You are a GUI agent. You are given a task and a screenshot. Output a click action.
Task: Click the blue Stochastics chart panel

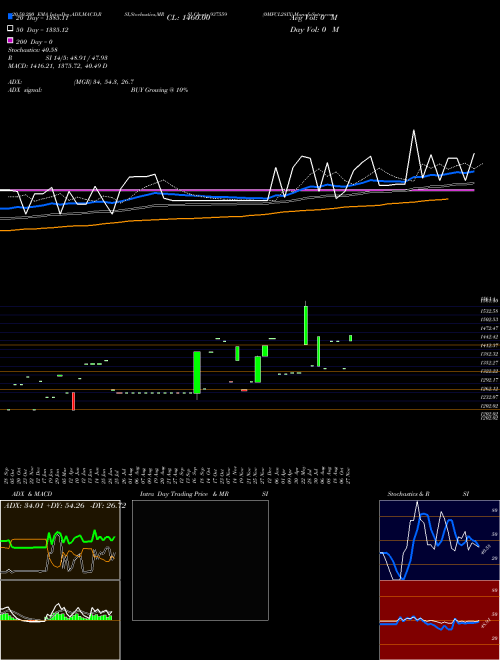(x=439, y=540)
